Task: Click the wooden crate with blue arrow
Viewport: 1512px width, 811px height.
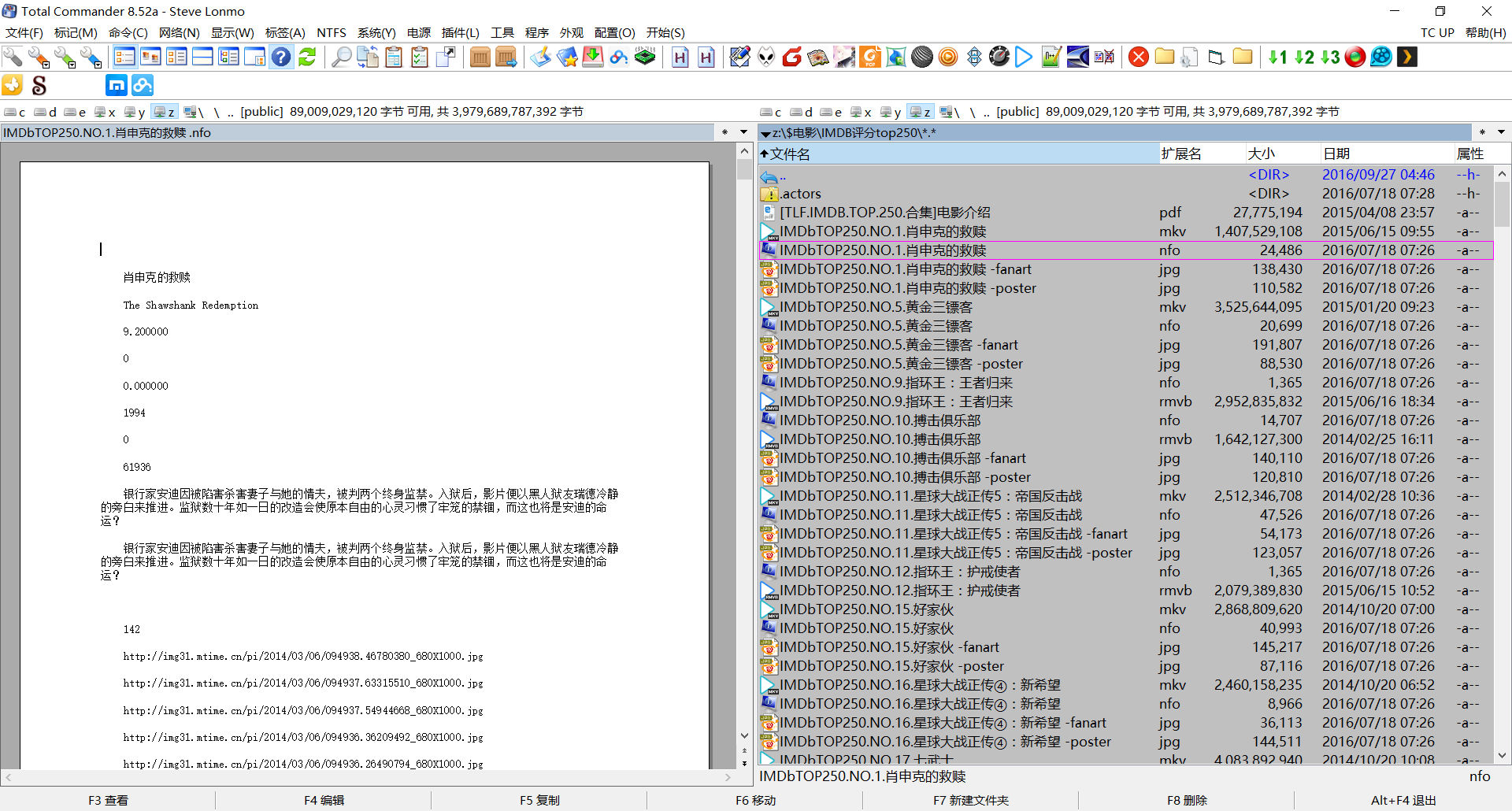Action: tap(506, 57)
